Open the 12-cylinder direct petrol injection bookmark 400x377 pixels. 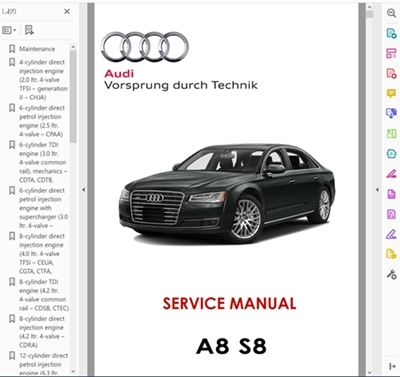pos(43,364)
